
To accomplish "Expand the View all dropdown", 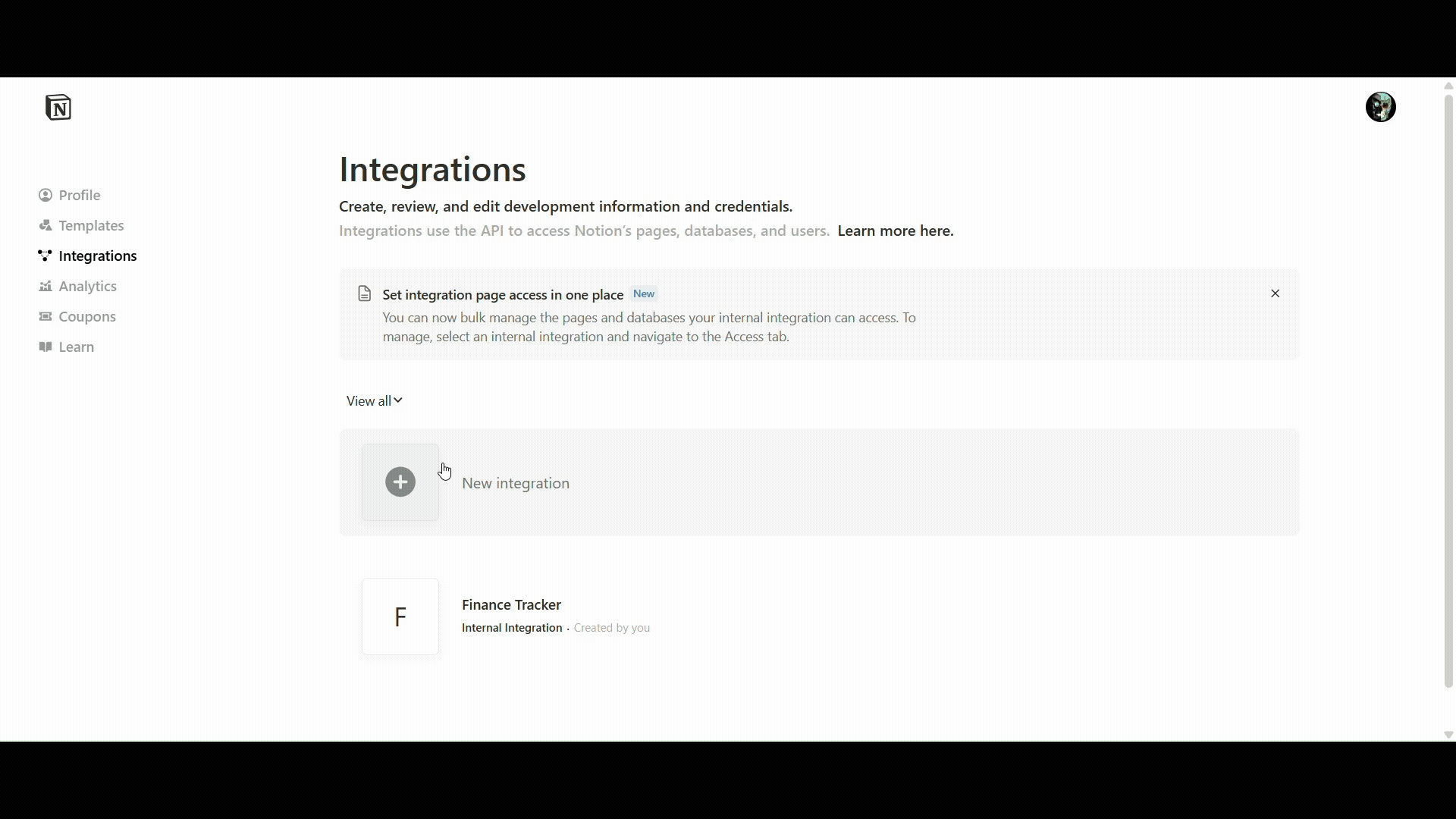I will (373, 400).
